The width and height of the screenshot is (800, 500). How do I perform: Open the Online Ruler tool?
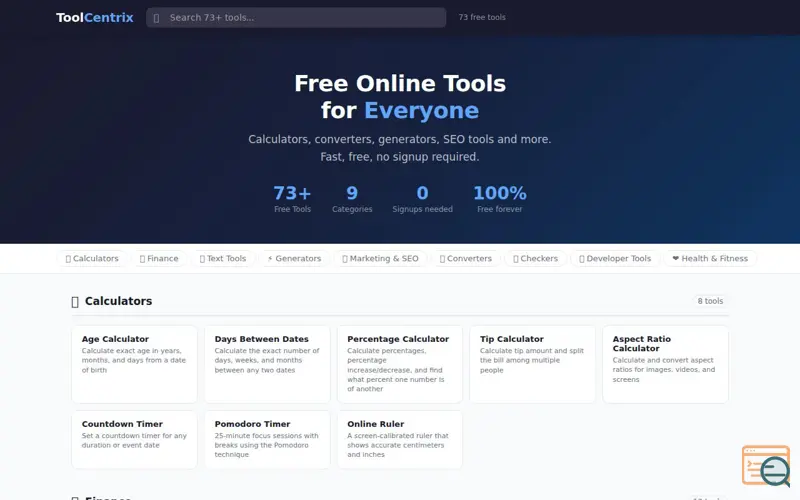pos(400,440)
